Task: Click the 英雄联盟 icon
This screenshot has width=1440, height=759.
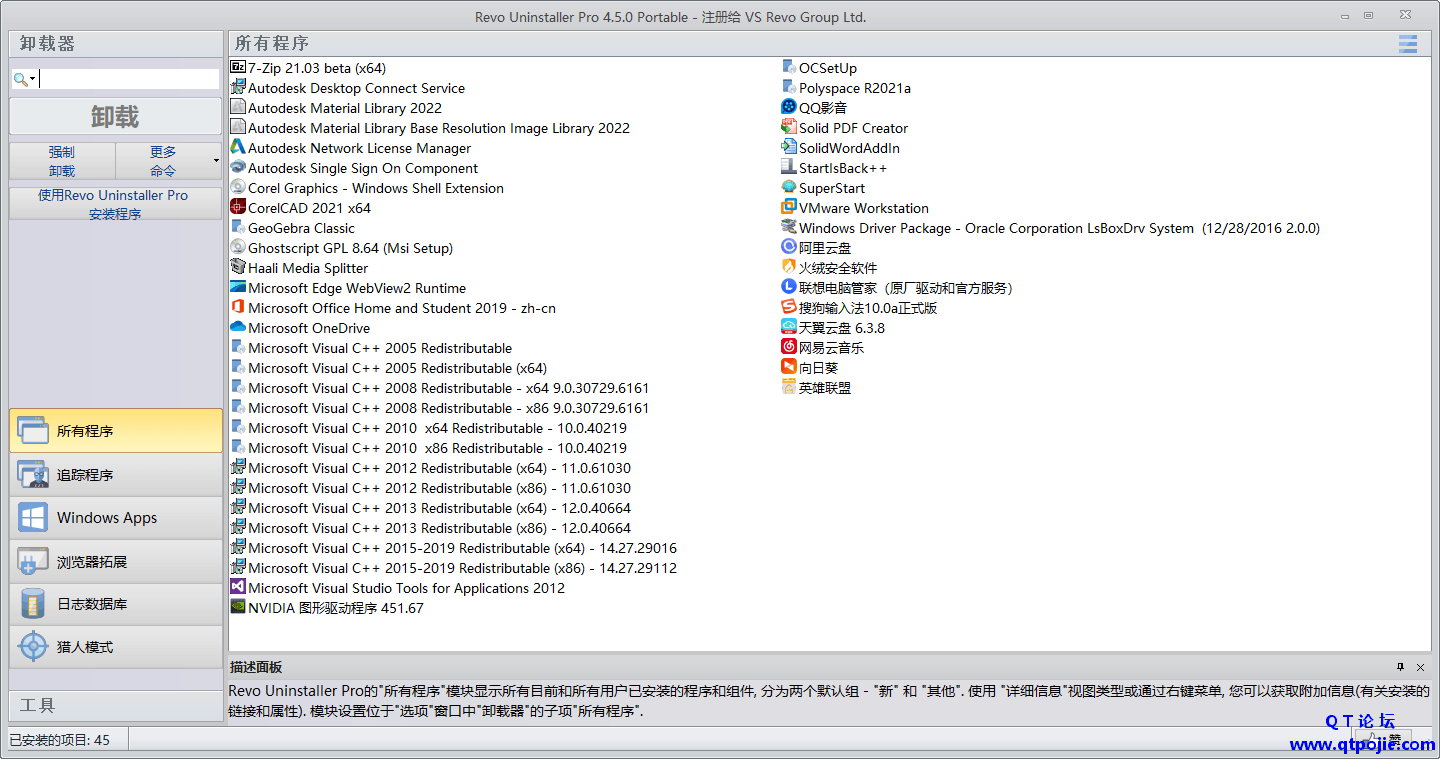Action: [x=789, y=388]
